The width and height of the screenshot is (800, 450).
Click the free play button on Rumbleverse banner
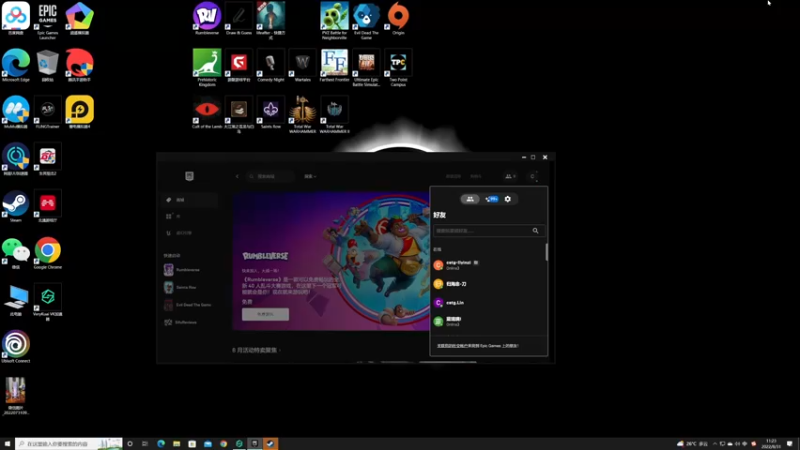tap(265, 314)
